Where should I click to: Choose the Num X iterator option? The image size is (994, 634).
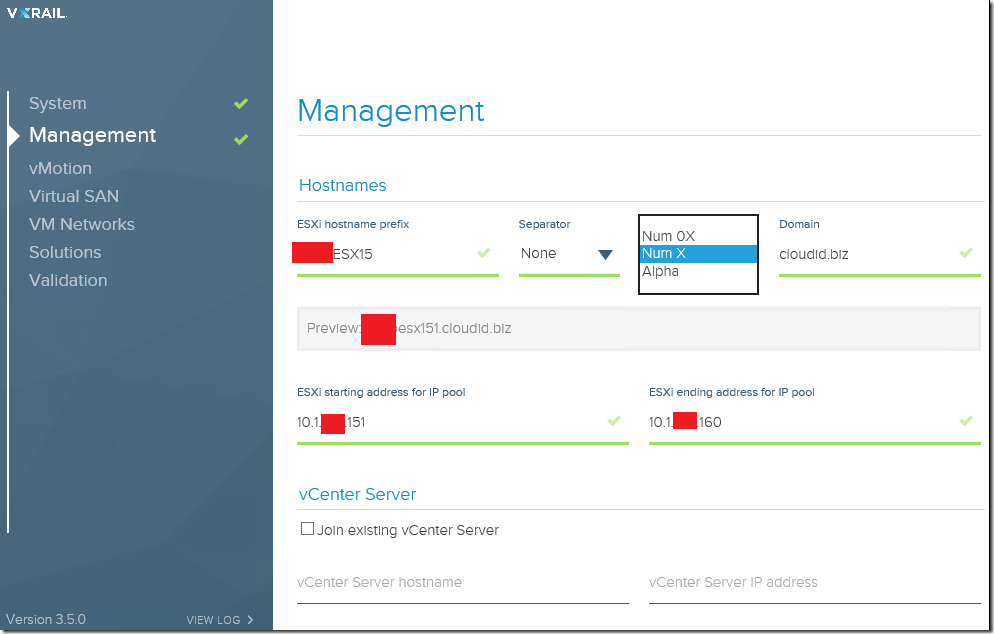(699, 254)
